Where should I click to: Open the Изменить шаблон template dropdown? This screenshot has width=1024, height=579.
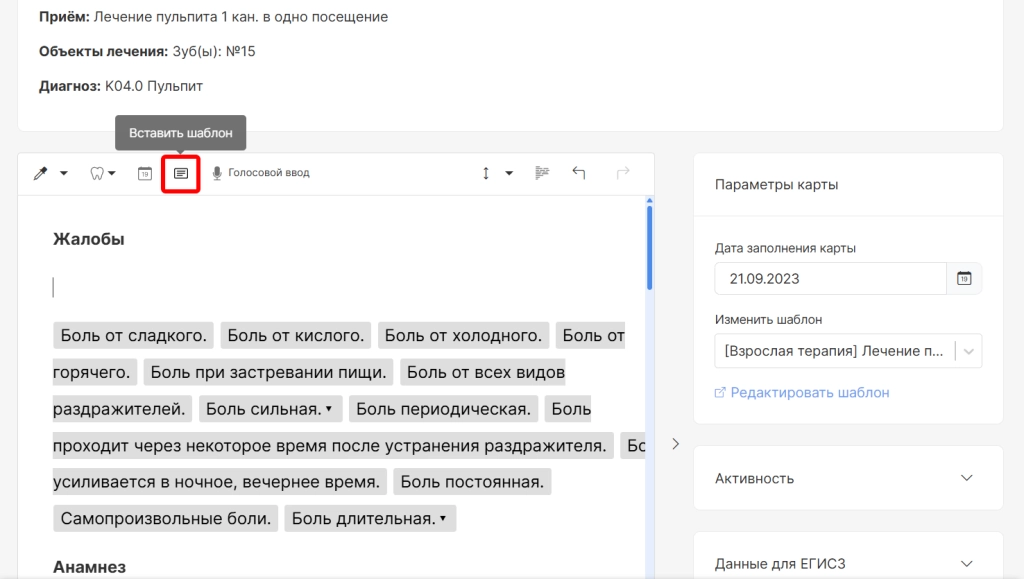pyautogui.click(x=848, y=351)
